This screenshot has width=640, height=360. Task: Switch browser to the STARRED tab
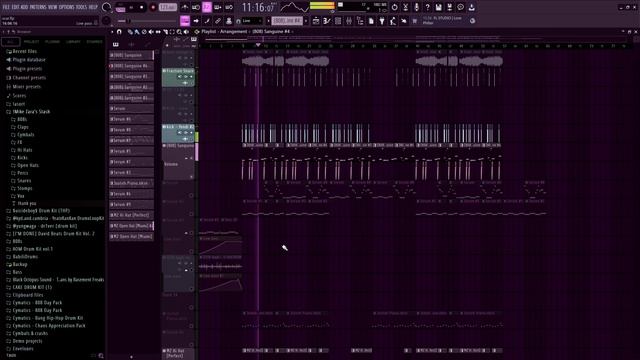point(94,42)
